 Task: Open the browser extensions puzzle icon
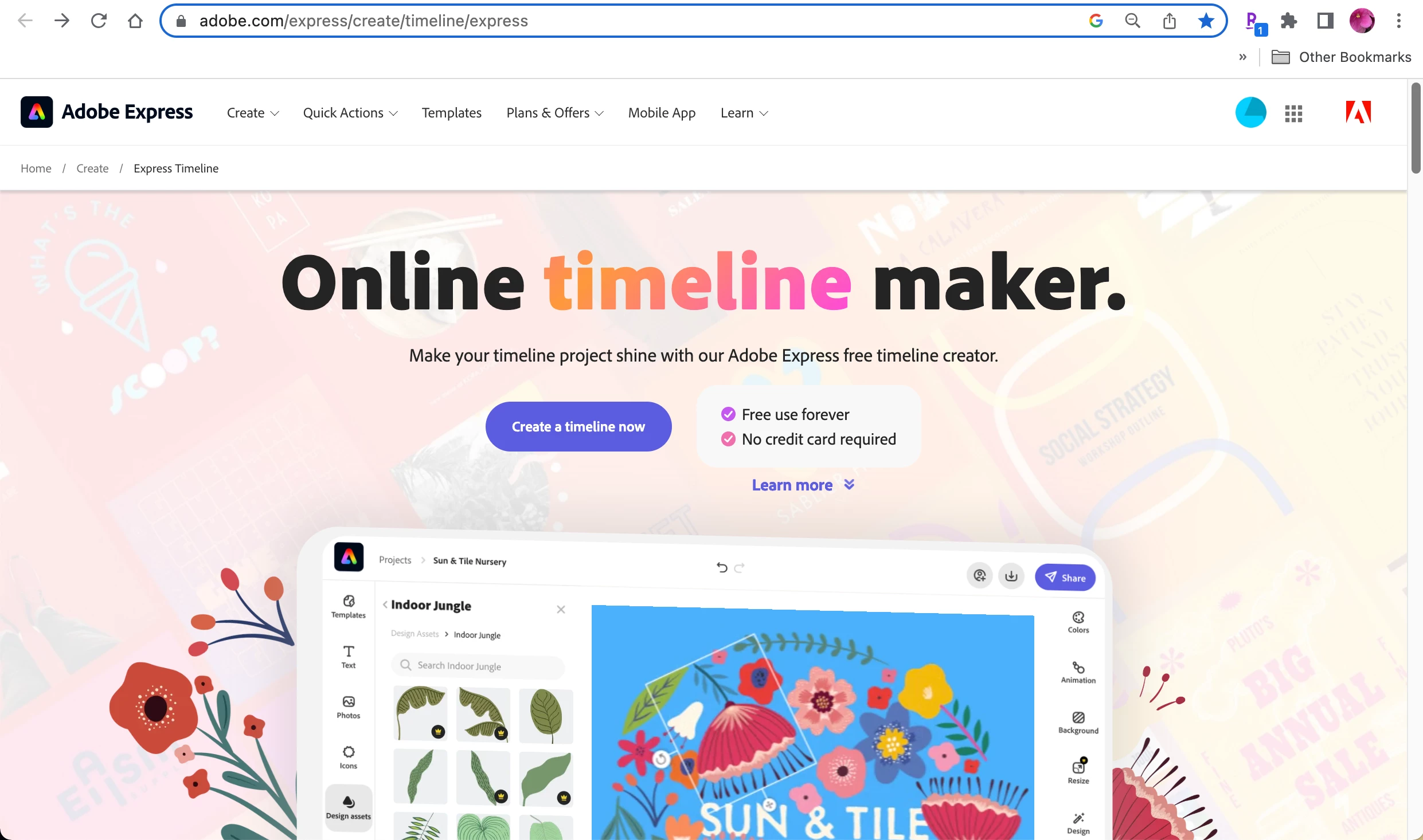click(x=1289, y=21)
